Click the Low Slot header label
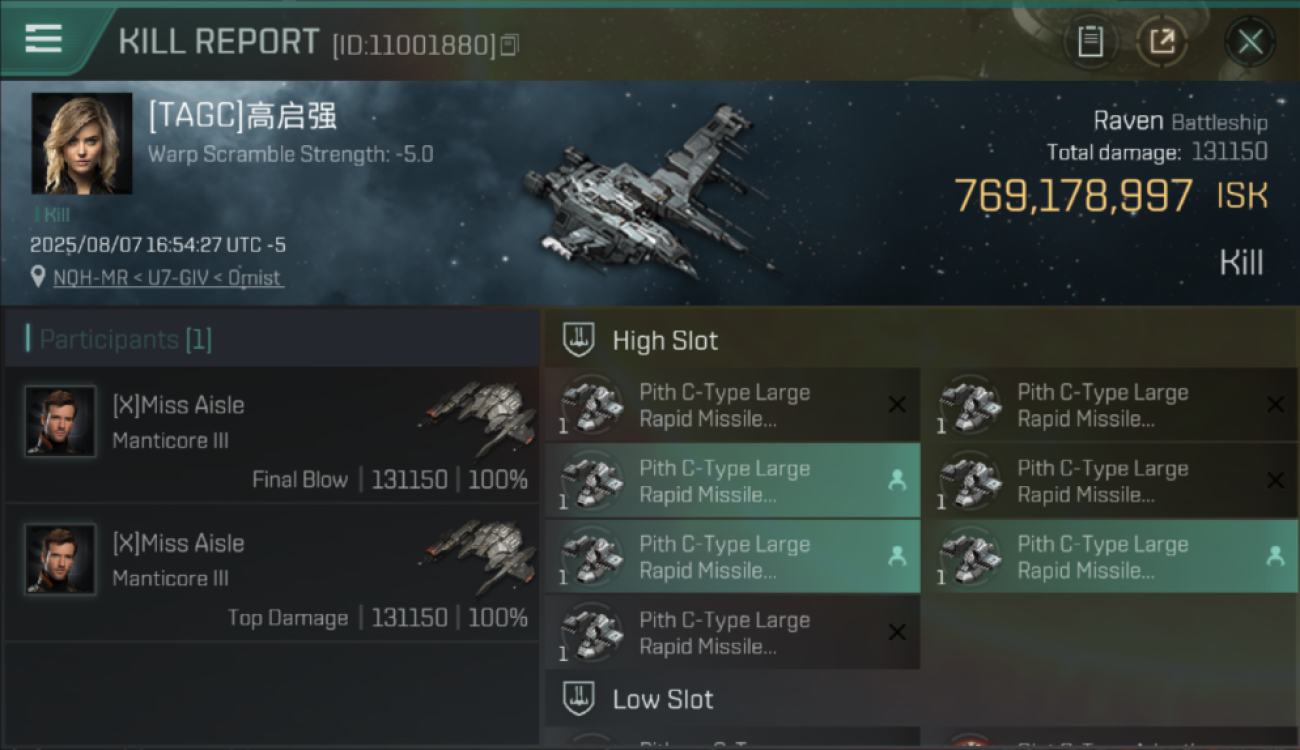The height and width of the screenshot is (750, 1300). click(x=663, y=699)
